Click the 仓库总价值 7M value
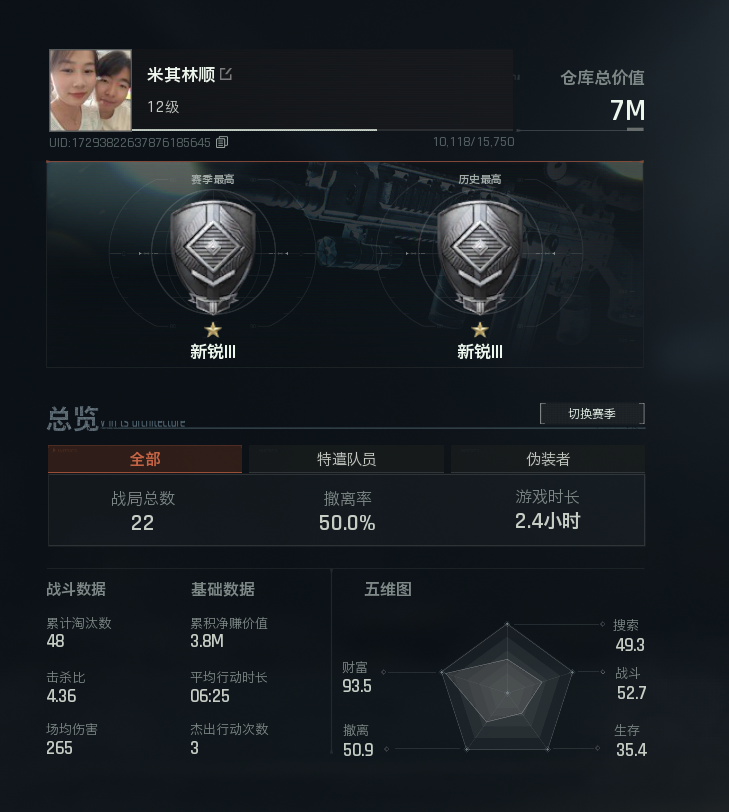729x812 pixels. click(627, 110)
